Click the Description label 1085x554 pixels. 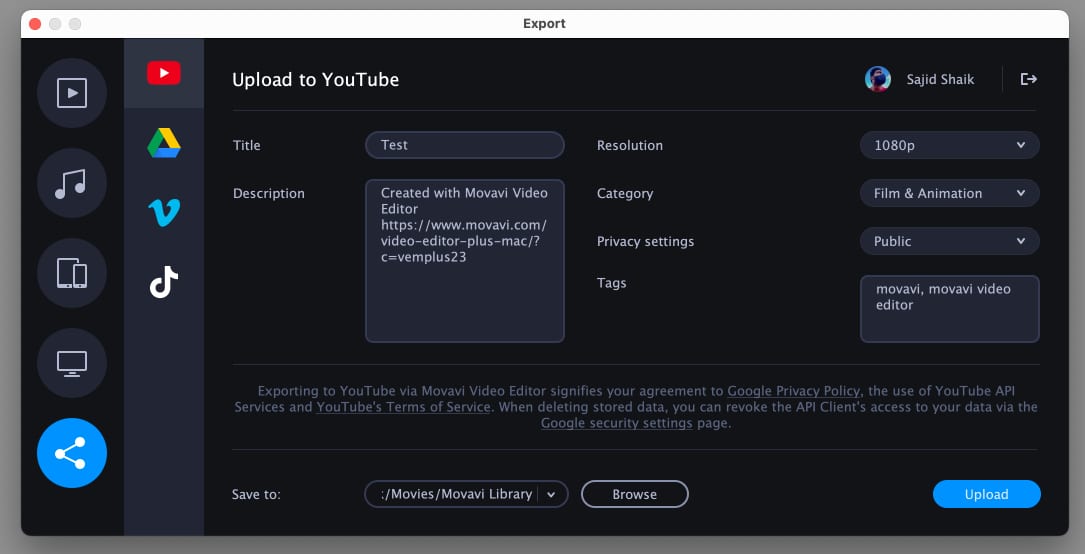point(268,194)
